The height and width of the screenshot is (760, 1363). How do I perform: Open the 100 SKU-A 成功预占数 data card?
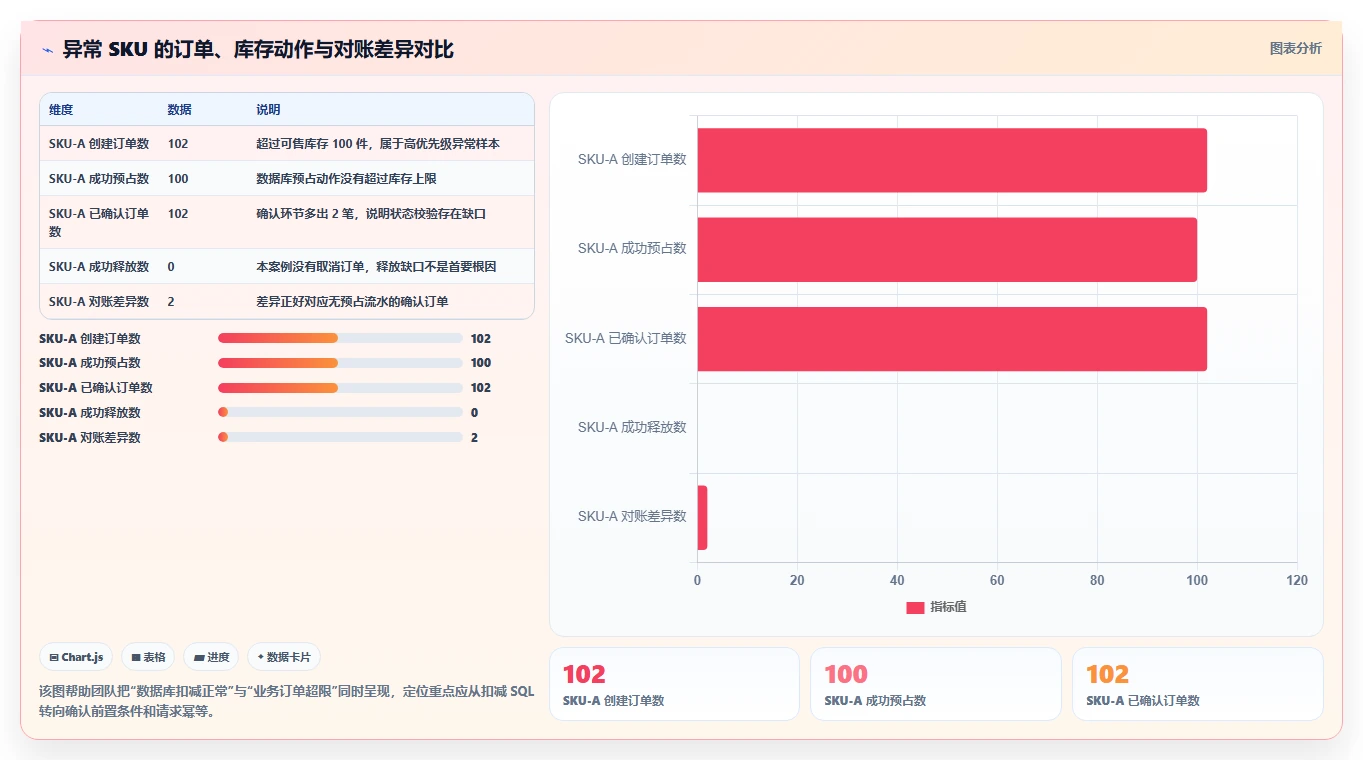coord(936,684)
